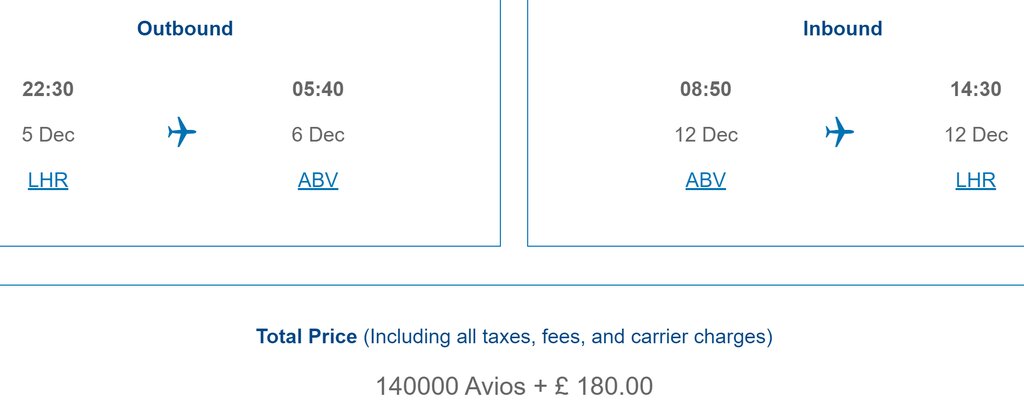This screenshot has height=411, width=1024.
Task: Click the horizontal divider above Total Price
Action: (x=512, y=285)
